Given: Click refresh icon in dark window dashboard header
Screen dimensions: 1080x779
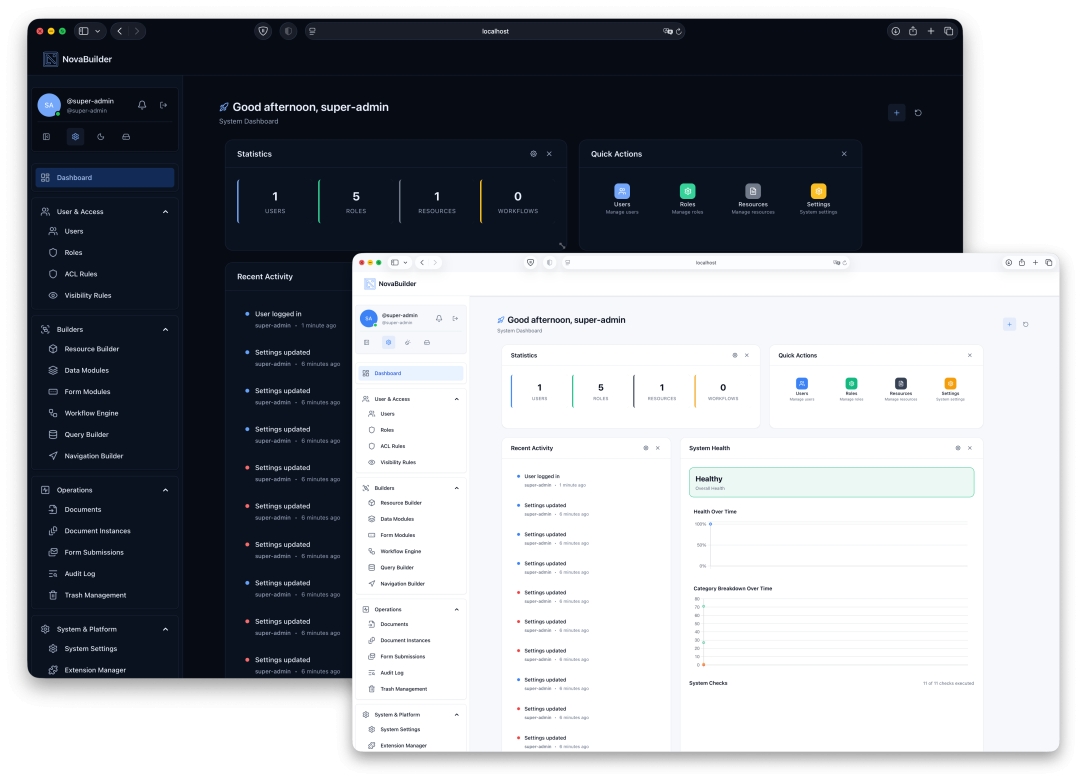Looking at the screenshot, I should tap(918, 113).
